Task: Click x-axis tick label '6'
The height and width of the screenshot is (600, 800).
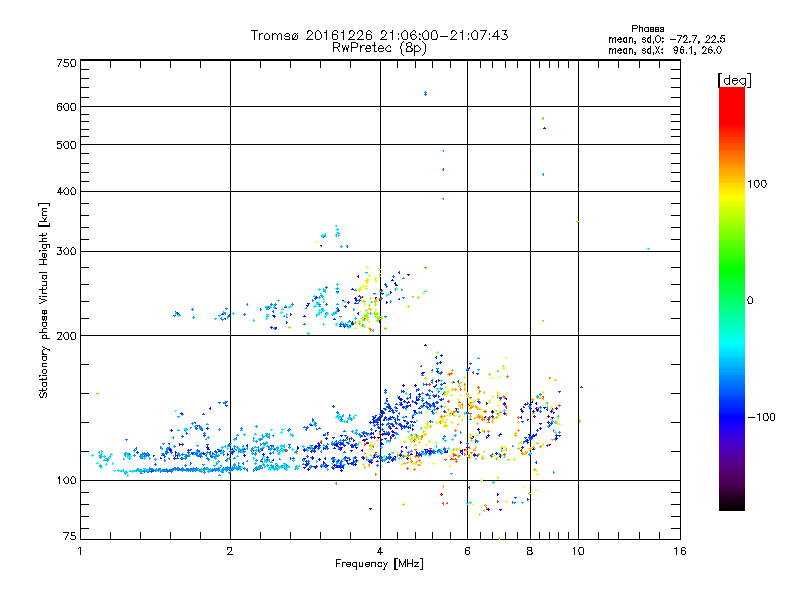Action: click(467, 551)
